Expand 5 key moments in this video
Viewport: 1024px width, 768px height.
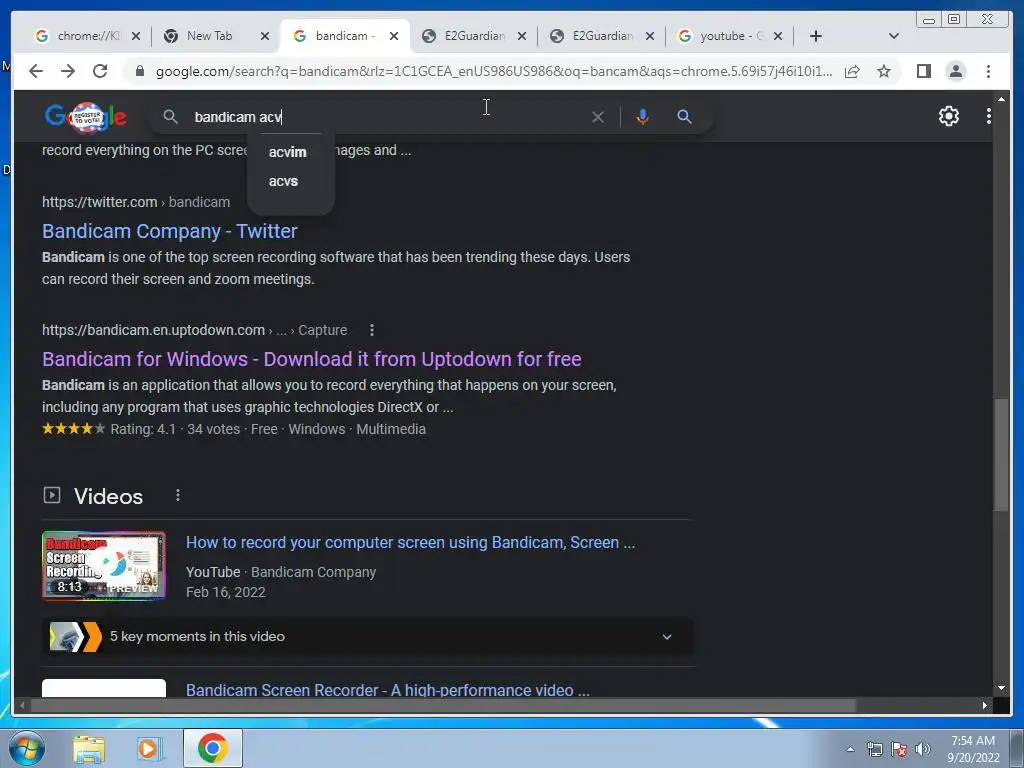pos(367,637)
